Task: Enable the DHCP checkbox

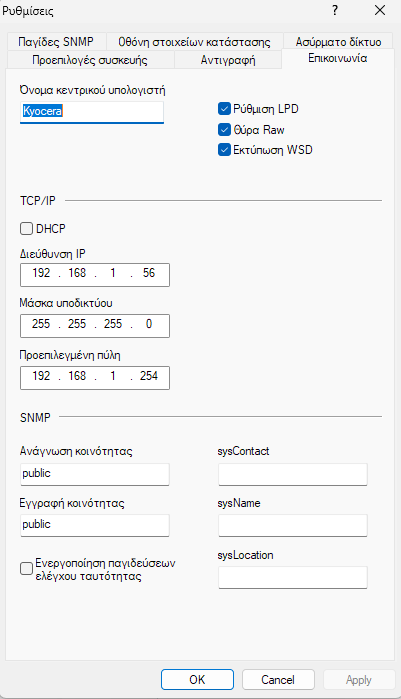Action: pyautogui.click(x=26, y=229)
